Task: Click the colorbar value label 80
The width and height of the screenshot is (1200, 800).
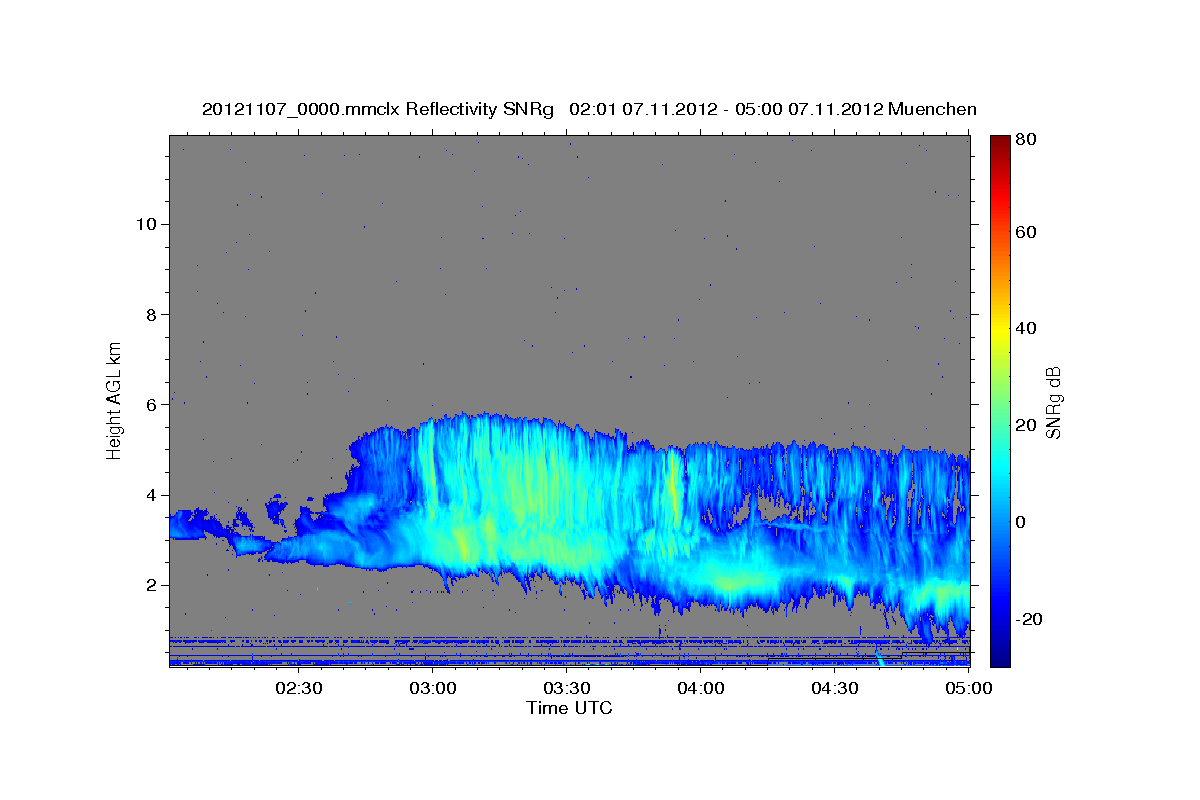Action: tap(1025, 140)
